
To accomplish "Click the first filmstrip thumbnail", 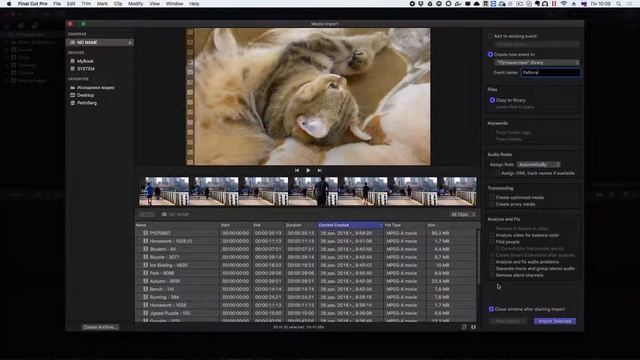I will pos(164,191).
